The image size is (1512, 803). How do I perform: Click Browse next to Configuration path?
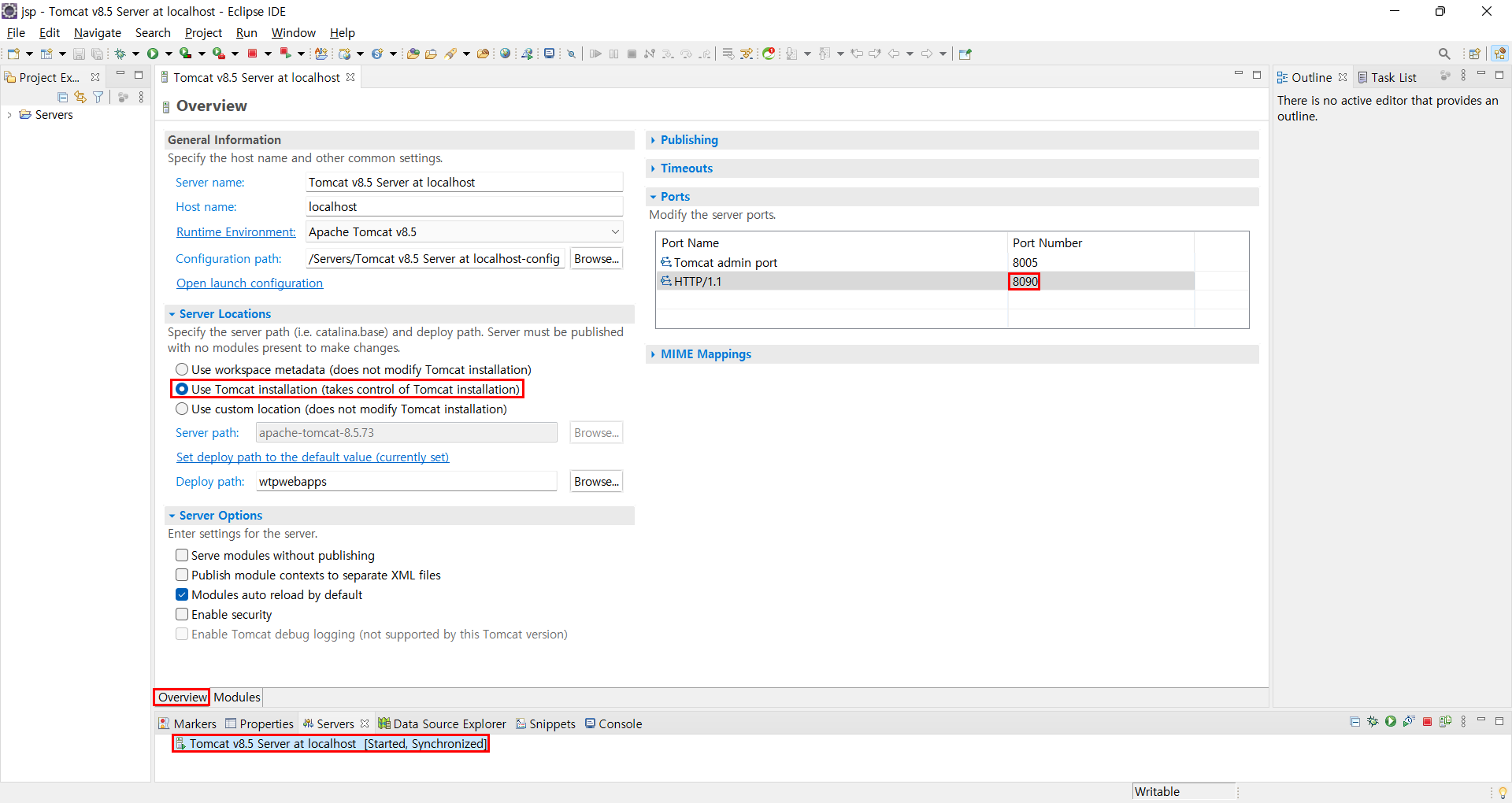click(x=596, y=258)
